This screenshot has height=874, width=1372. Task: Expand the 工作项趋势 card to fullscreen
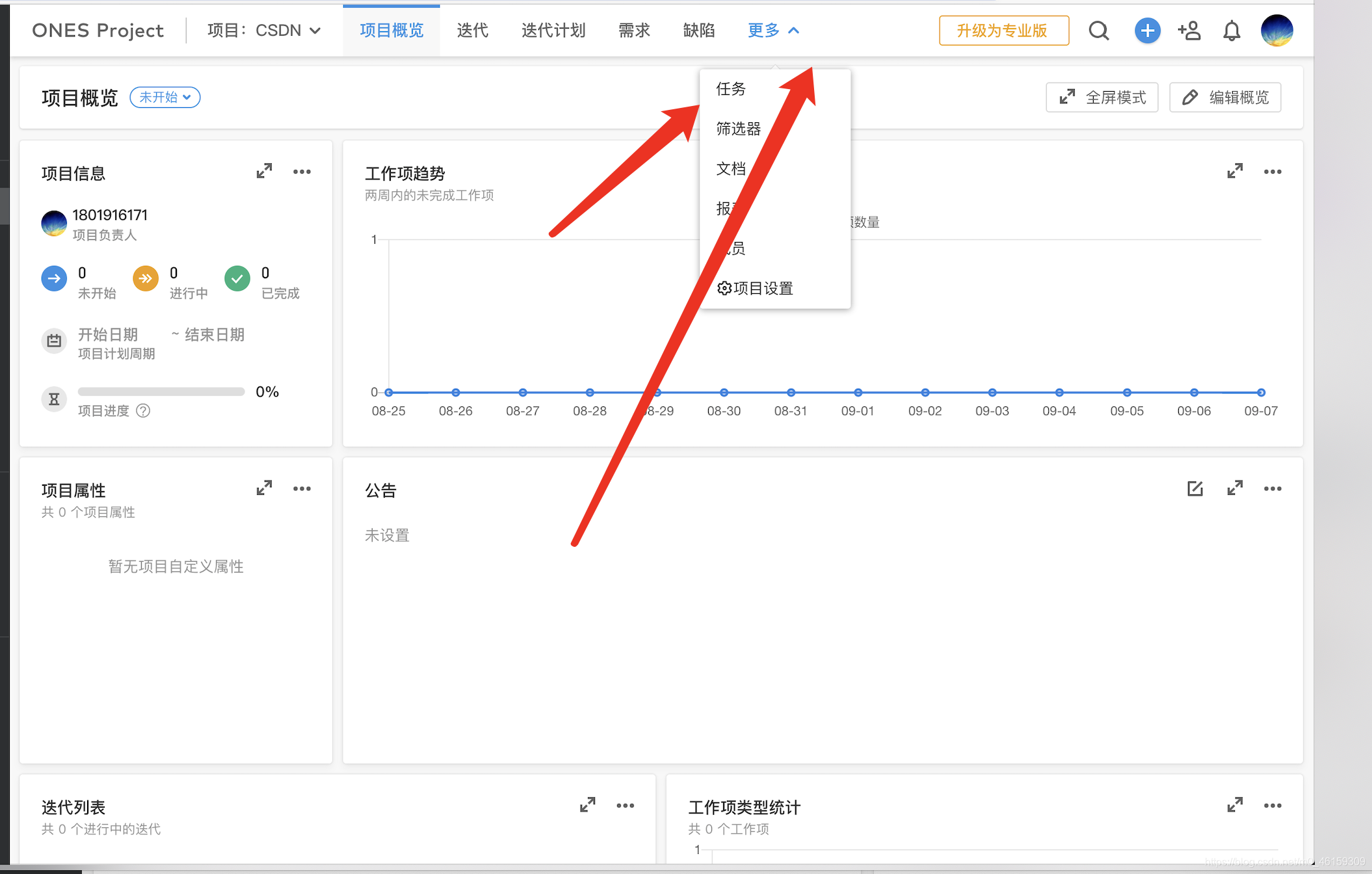pos(1235,171)
